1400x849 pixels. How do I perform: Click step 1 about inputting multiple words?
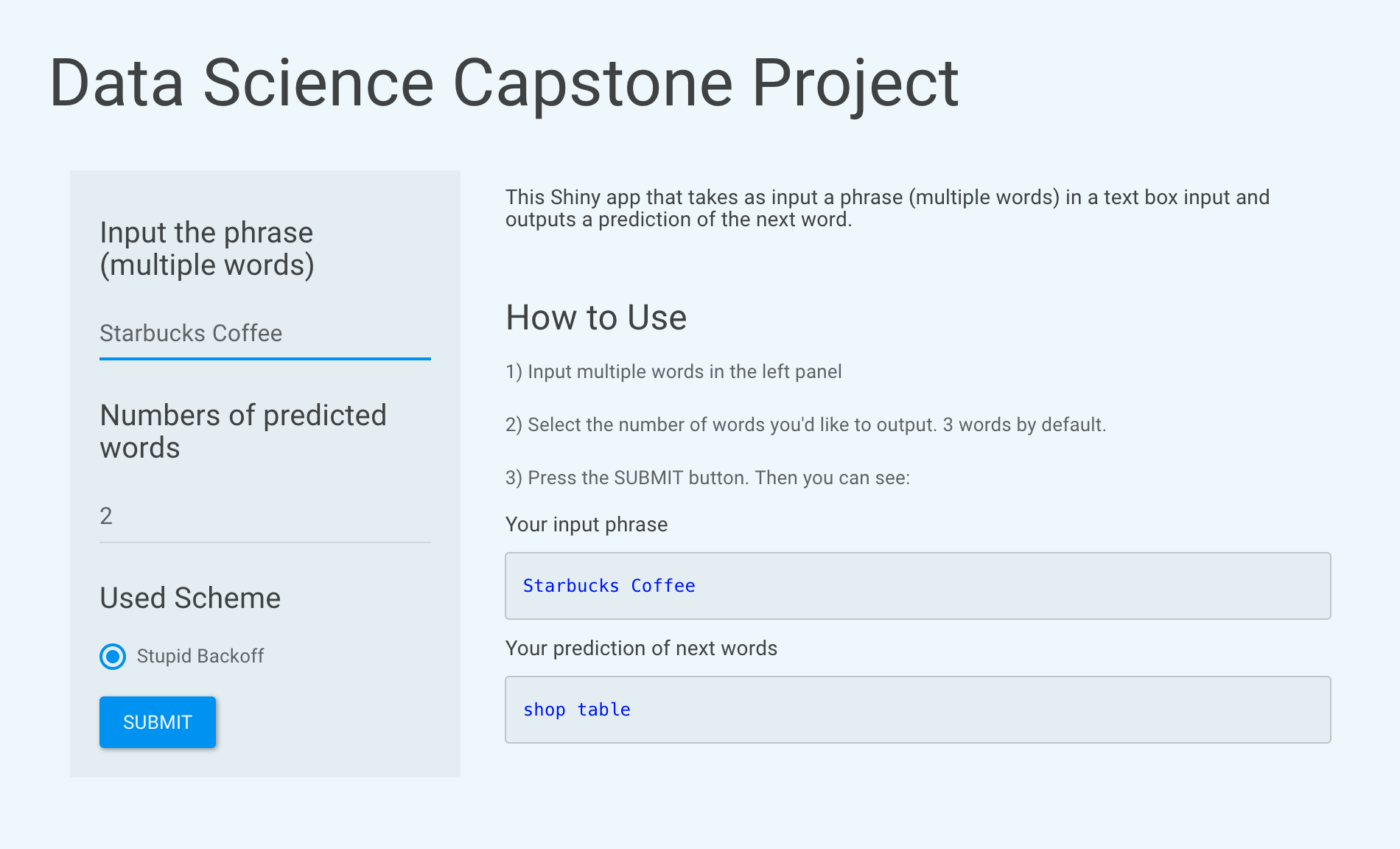tap(673, 371)
